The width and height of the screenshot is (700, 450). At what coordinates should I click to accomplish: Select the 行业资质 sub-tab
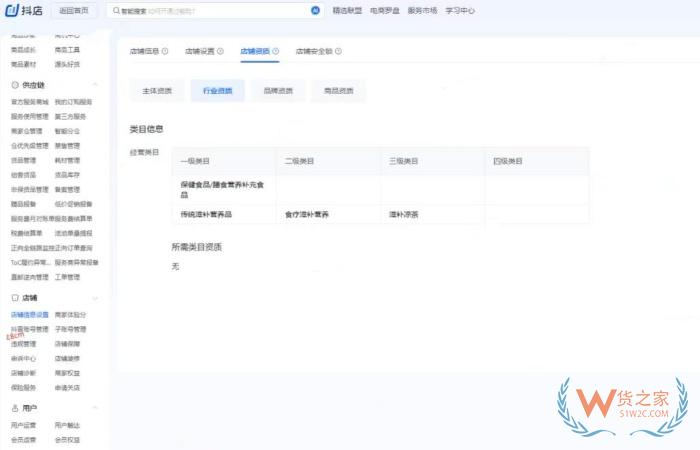tap(217, 91)
